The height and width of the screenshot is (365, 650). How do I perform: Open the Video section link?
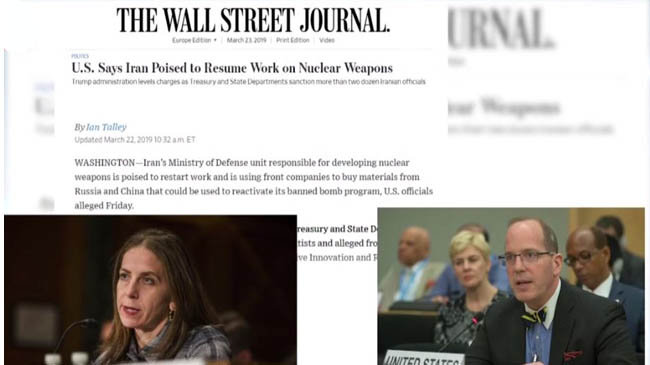point(327,40)
